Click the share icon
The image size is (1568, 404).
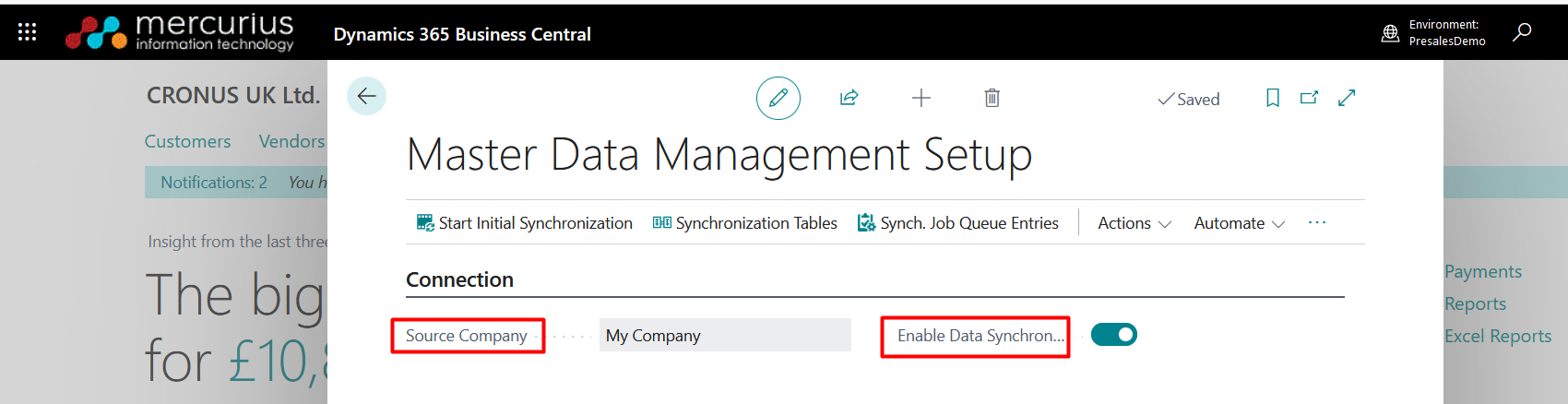pos(849,98)
